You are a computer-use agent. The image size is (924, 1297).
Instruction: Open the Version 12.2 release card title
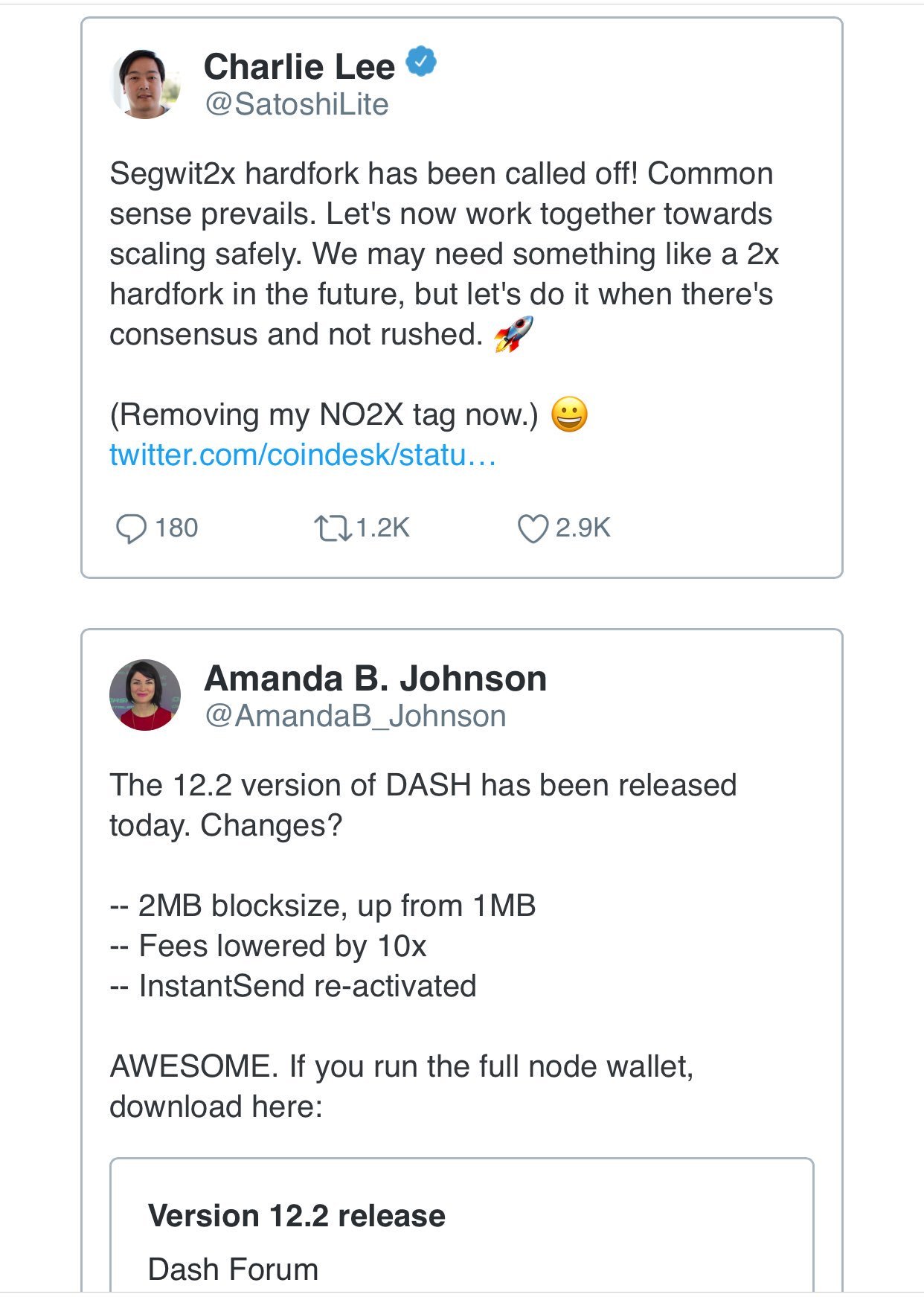pos(297,1216)
